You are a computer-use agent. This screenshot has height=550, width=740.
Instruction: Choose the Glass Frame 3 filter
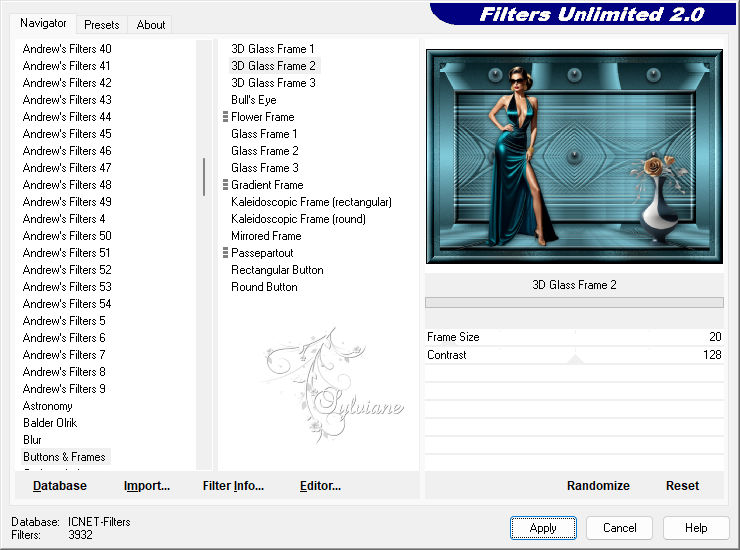(x=264, y=168)
